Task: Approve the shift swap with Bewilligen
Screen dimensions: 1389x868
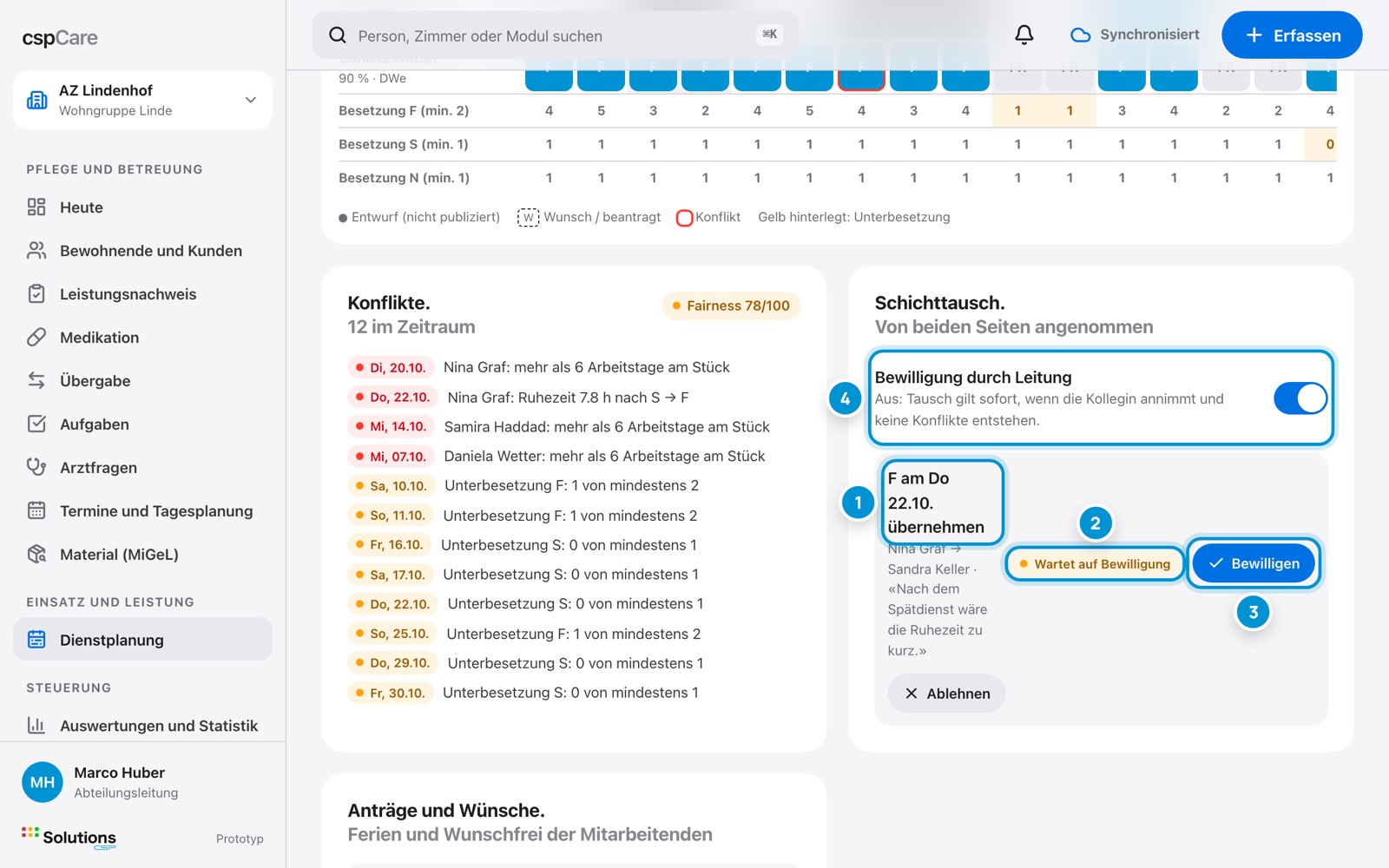Action: pos(1254,563)
